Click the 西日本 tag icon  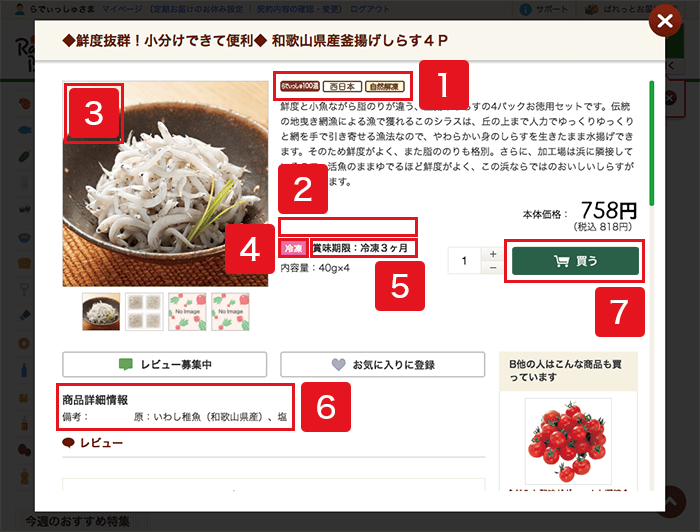pos(342,87)
